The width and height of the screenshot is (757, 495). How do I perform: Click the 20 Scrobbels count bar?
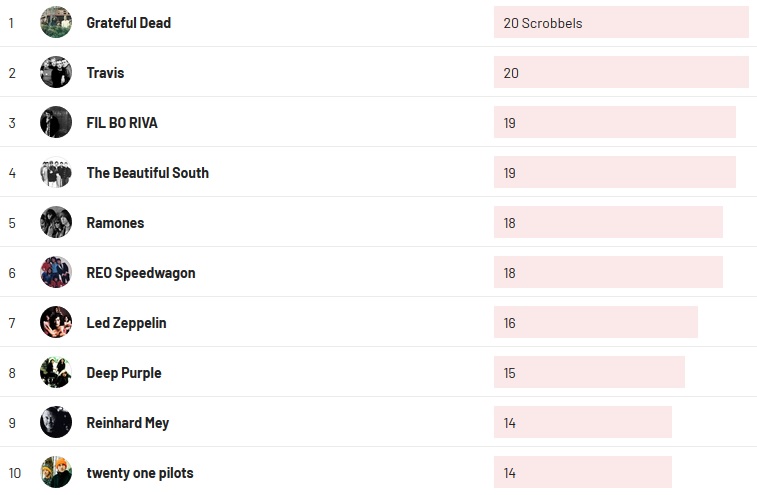[620, 22]
